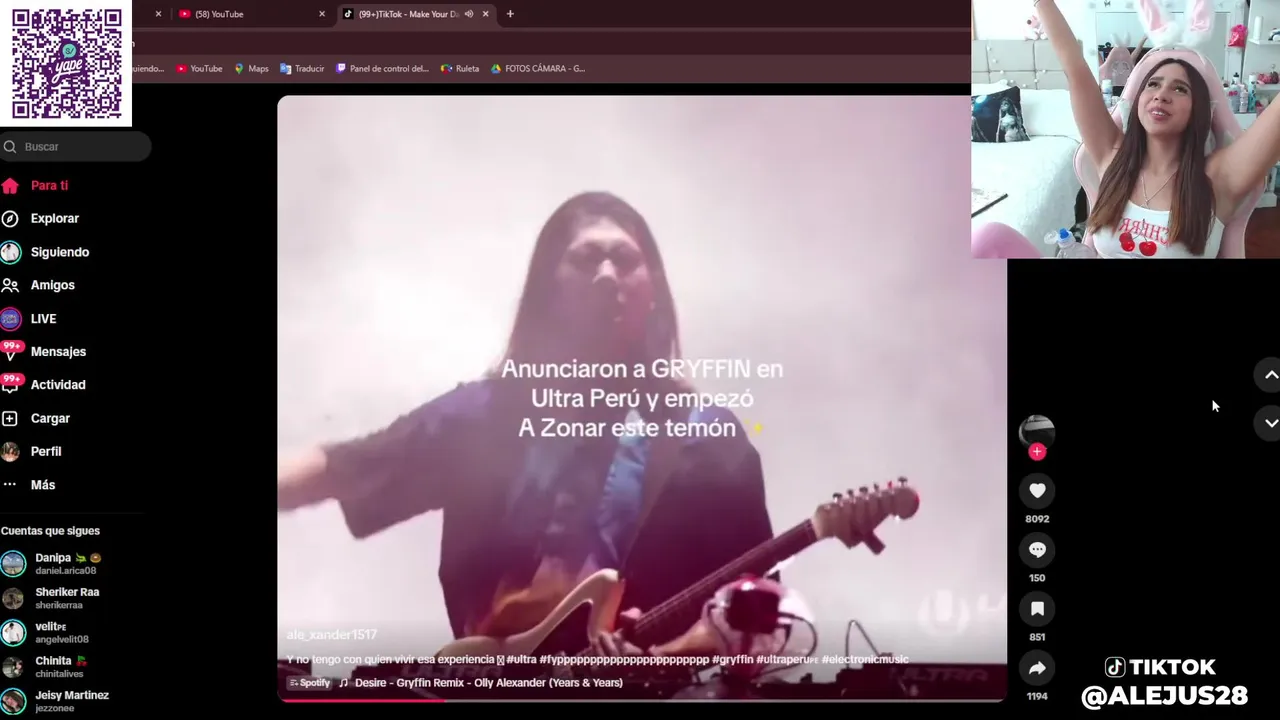
Task: Click the Buscar search field
Action: pyautogui.click(x=75, y=146)
